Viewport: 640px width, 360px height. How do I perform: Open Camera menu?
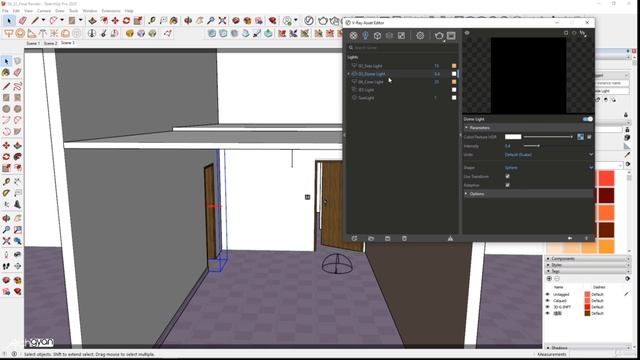coord(44,11)
